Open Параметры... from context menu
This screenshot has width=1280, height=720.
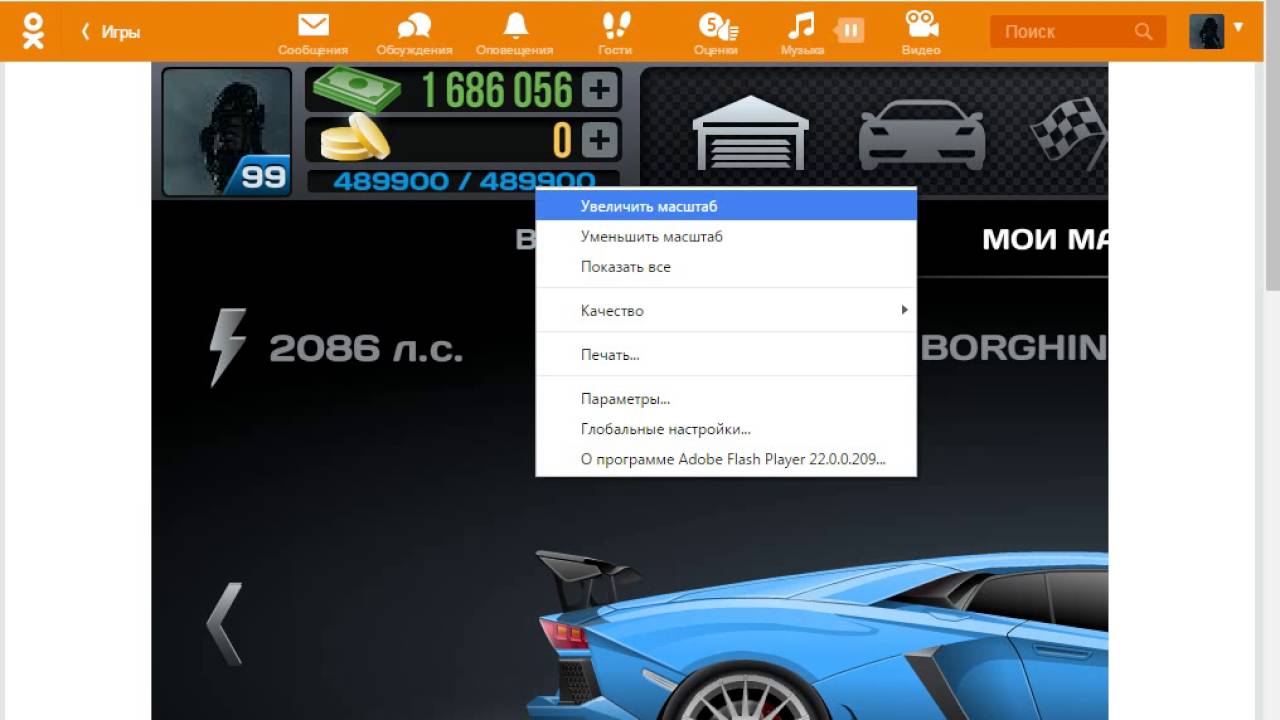point(727,399)
